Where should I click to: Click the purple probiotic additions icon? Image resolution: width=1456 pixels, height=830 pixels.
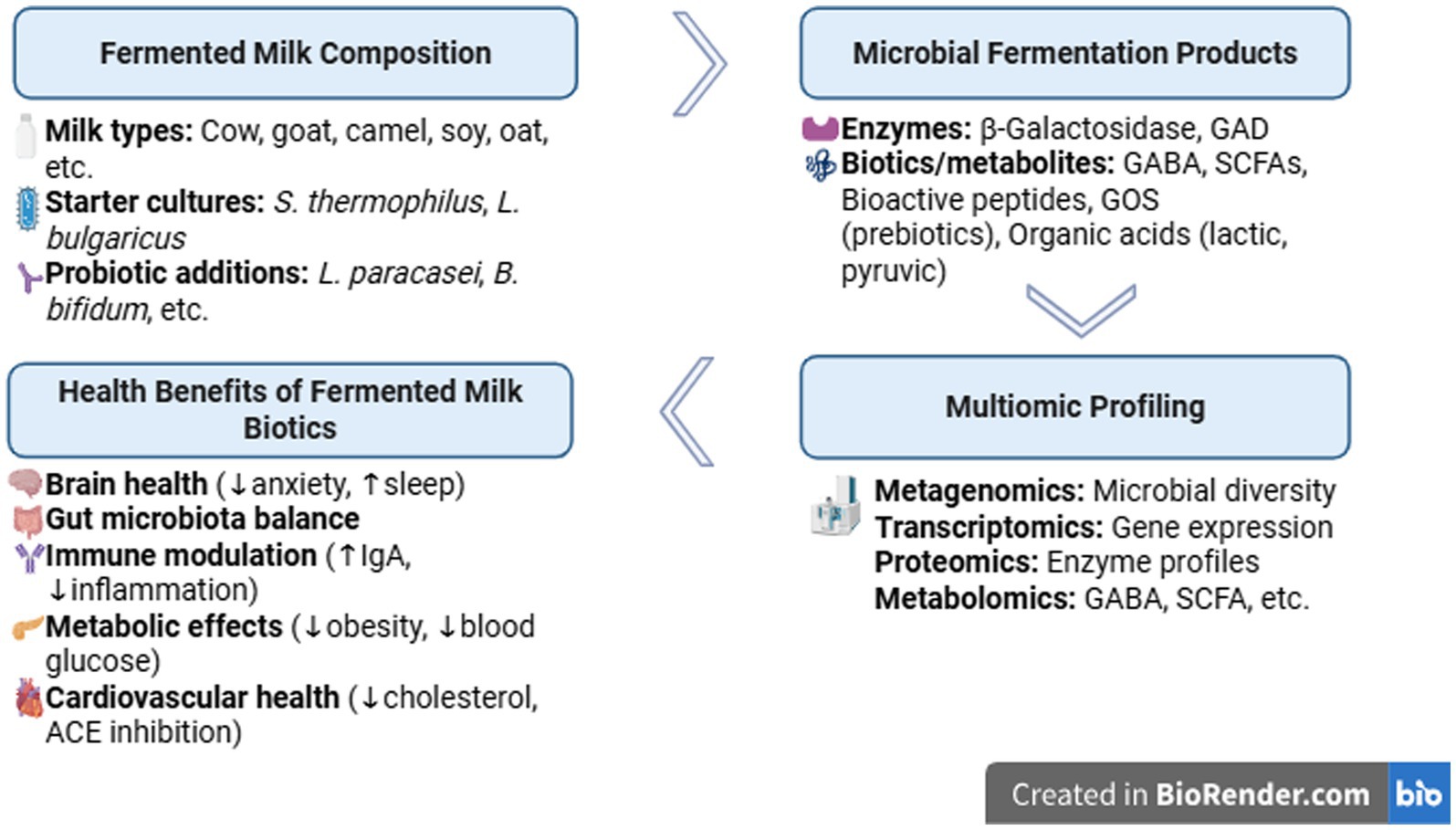[x=29, y=277]
